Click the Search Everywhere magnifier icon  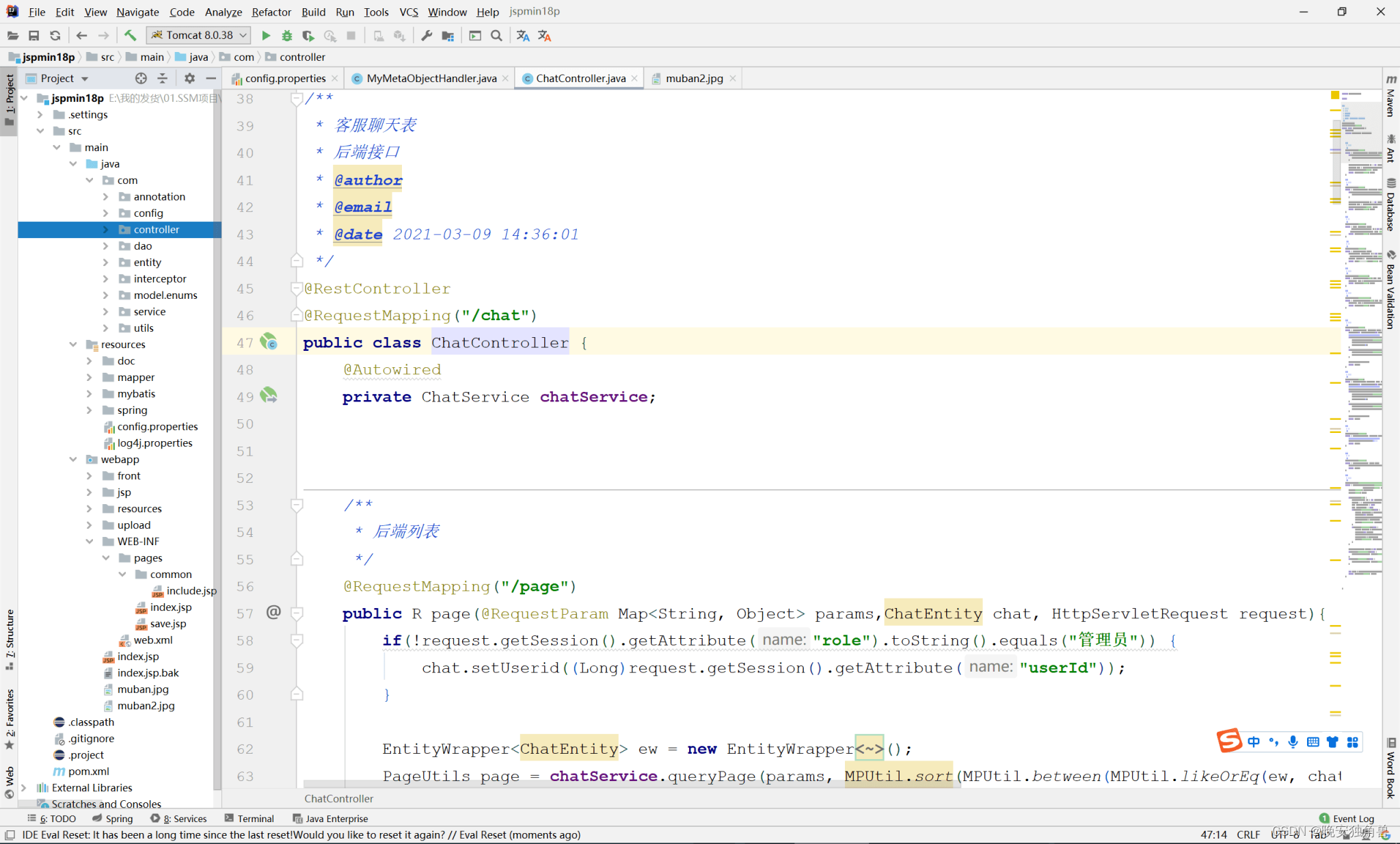[x=496, y=35]
